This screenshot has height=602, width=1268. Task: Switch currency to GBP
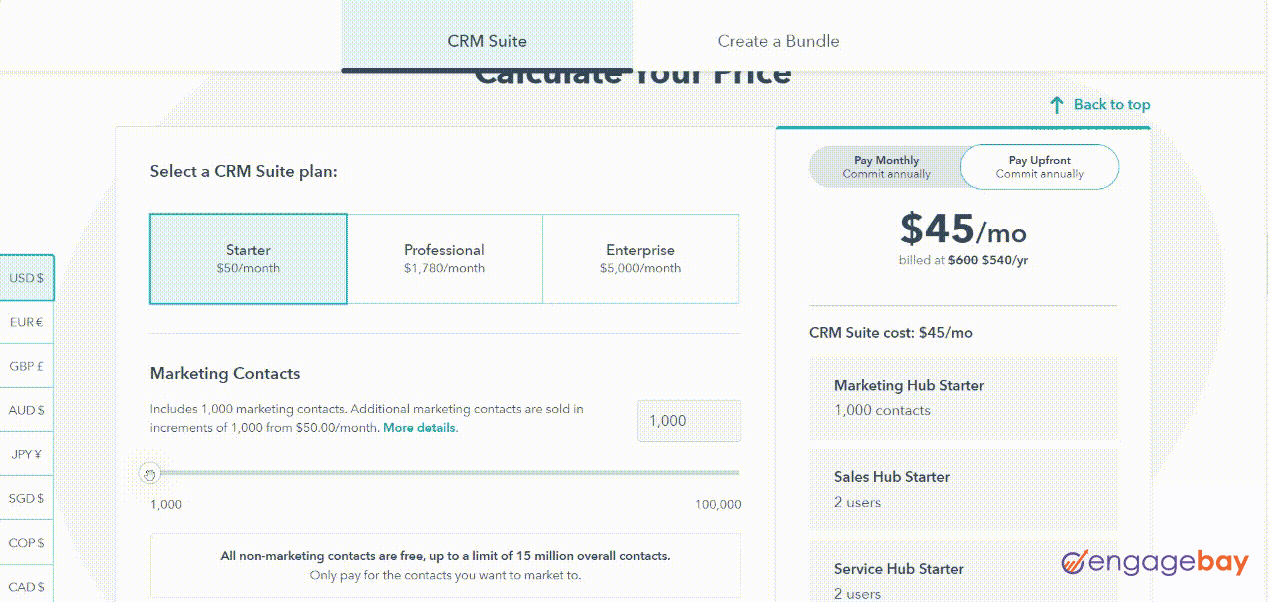[27, 366]
